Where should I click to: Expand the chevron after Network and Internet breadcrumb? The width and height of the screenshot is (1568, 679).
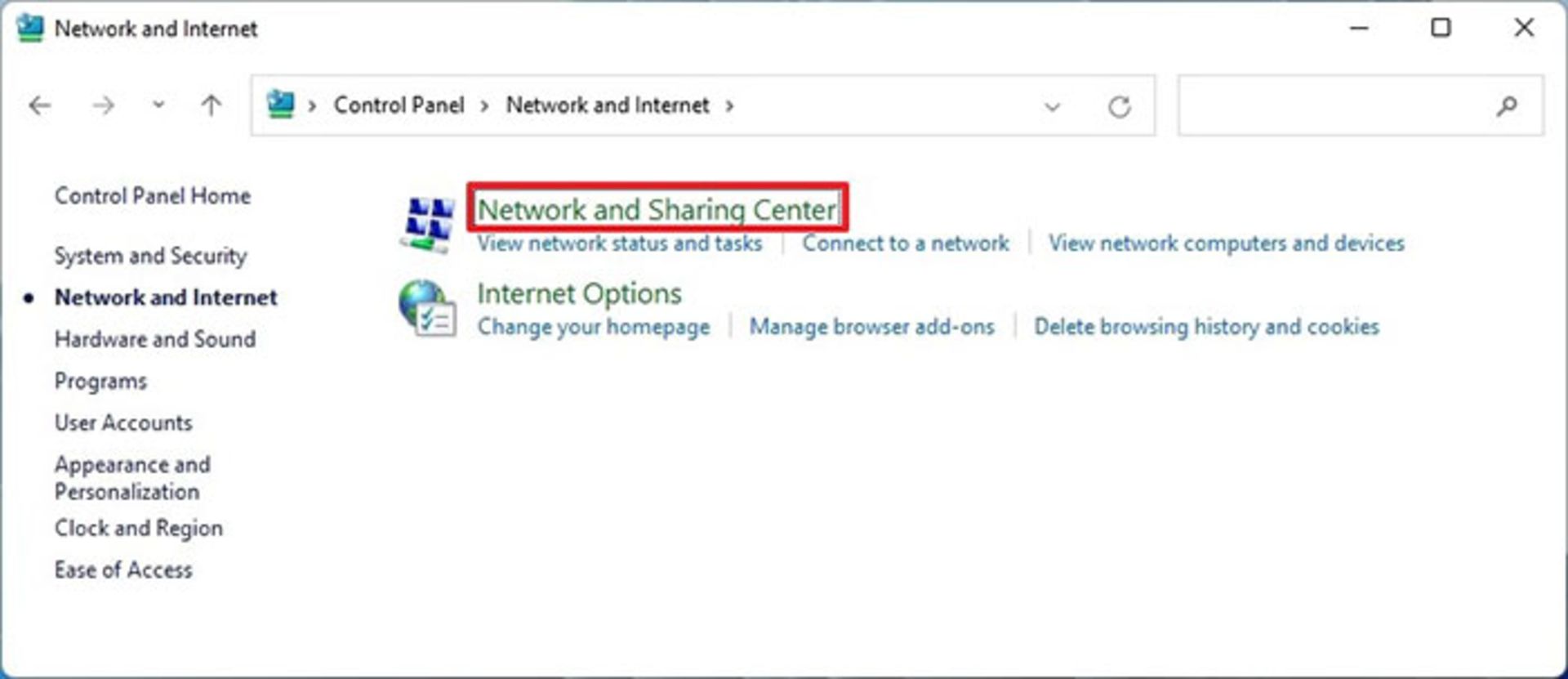click(729, 105)
